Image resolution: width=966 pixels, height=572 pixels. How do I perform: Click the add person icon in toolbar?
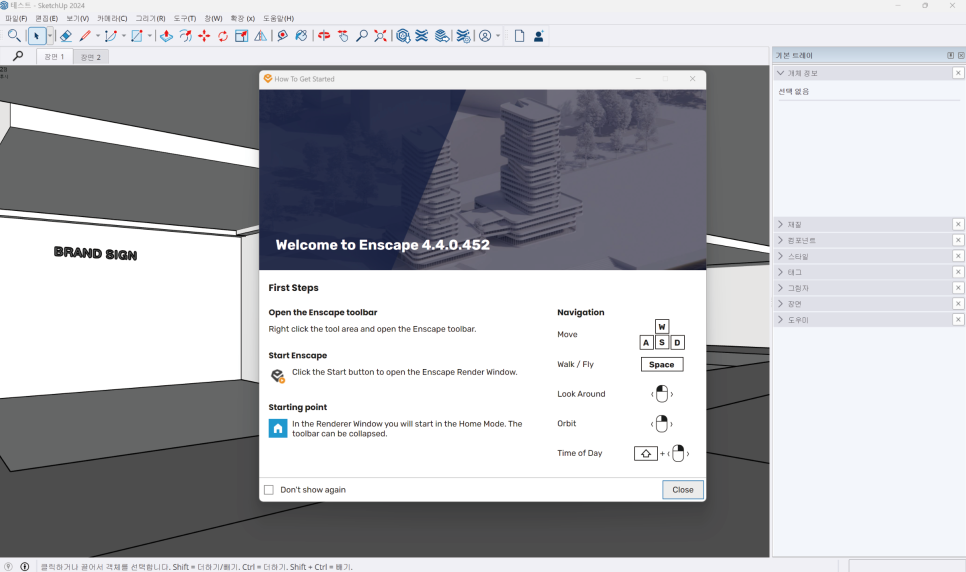[538, 36]
